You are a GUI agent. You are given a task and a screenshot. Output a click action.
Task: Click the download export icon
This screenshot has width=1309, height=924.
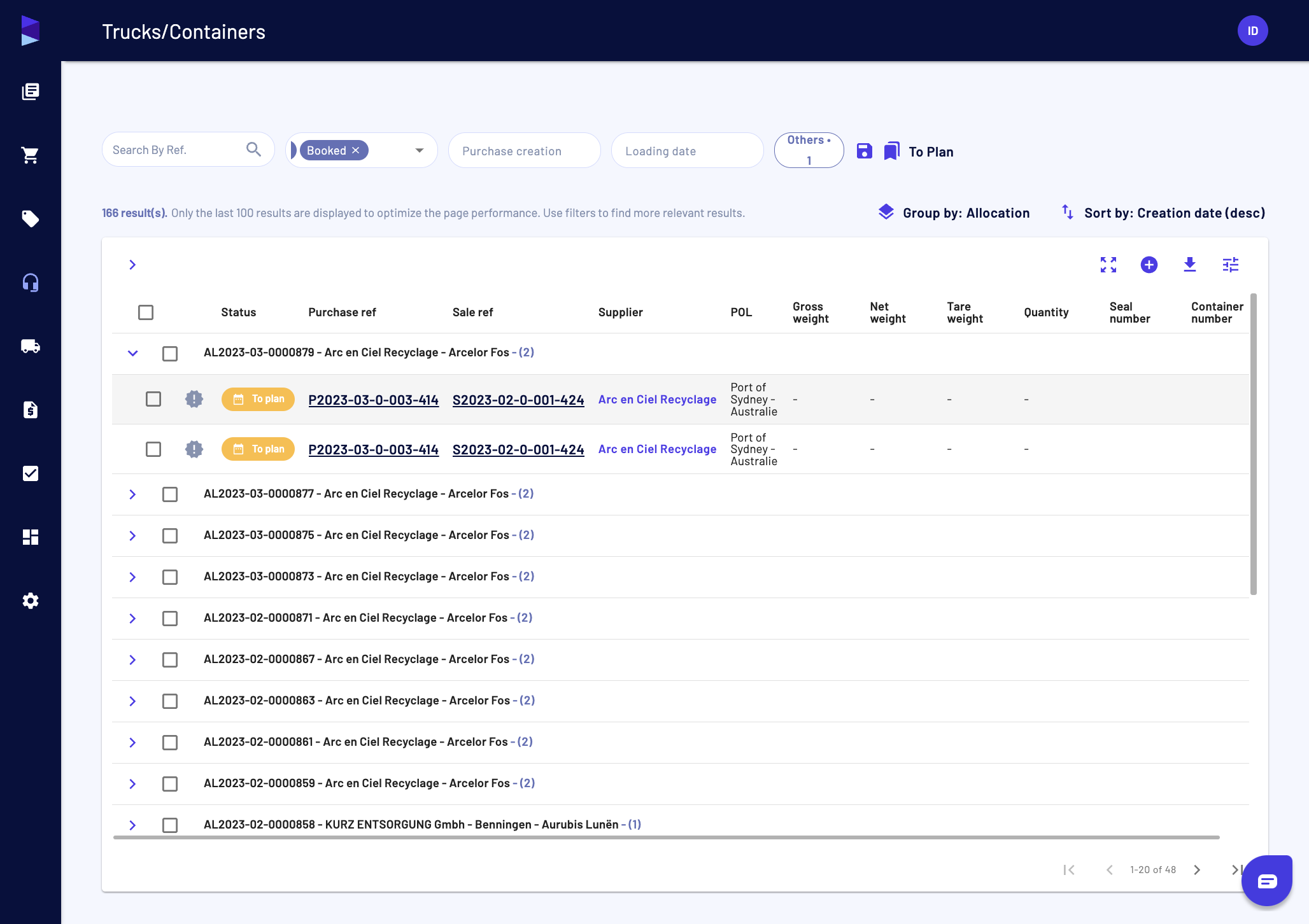(1190, 265)
